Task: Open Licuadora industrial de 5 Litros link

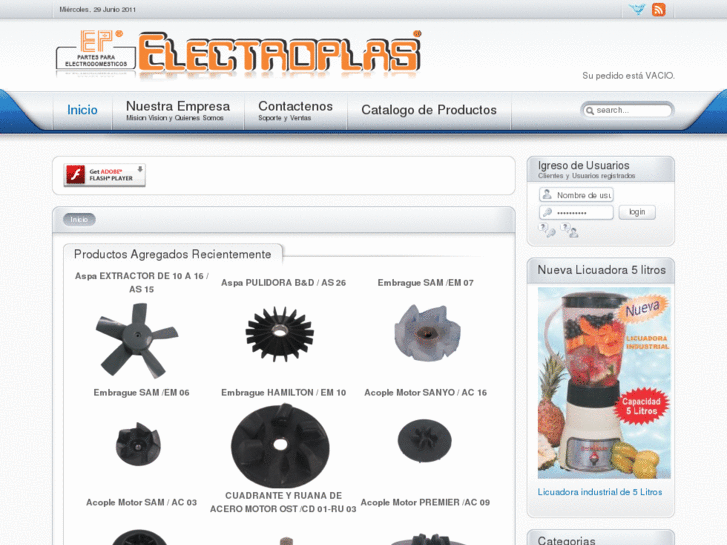Action: (599, 492)
